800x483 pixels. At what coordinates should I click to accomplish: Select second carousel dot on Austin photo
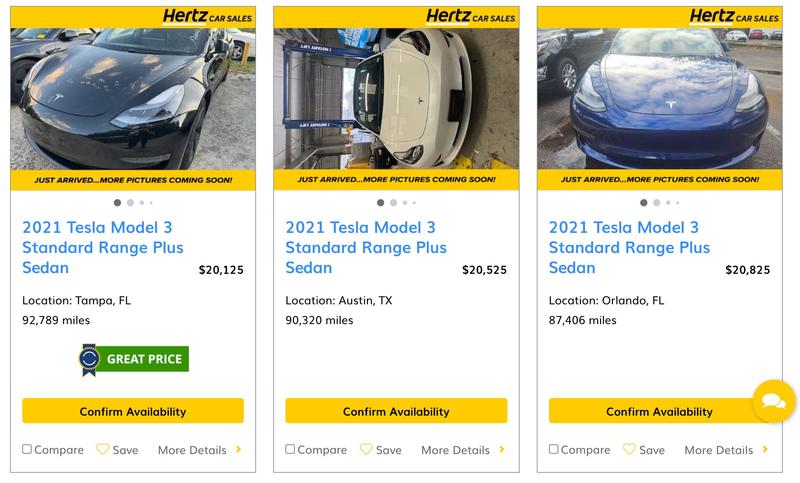pyautogui.click(x=393, y=203)
